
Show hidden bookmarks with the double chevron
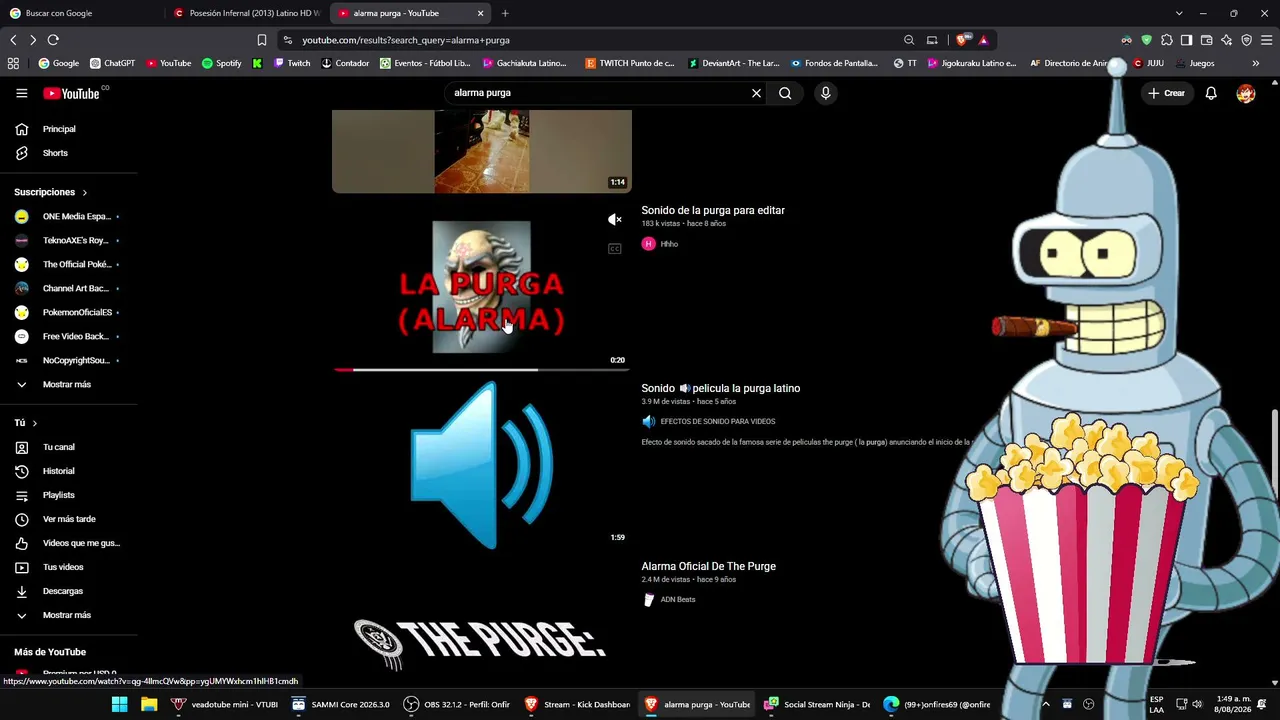1255,63
